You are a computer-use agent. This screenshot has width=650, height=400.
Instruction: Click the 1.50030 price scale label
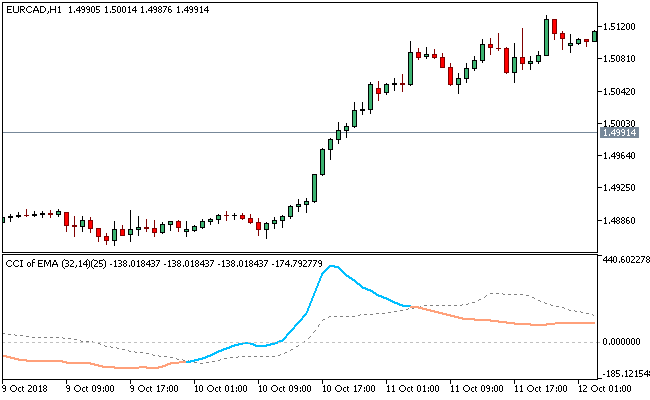point(622,123)
